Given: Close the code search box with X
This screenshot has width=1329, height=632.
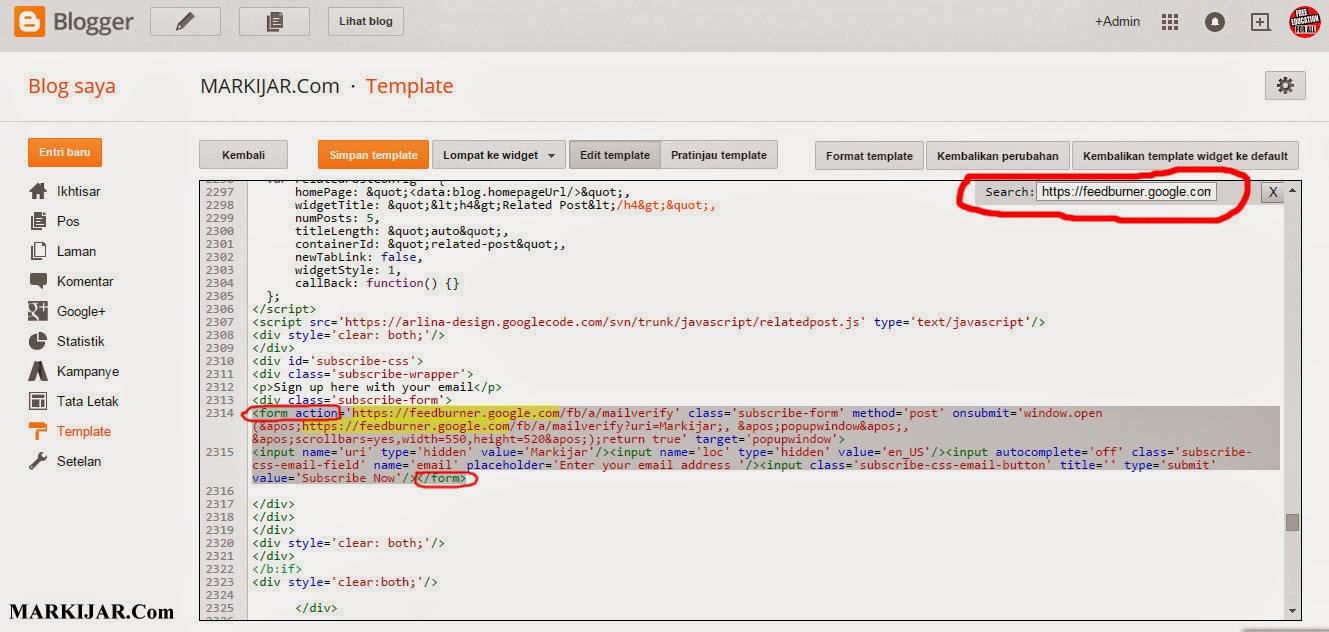Looking at the screenshot, I should point(1272,192).
